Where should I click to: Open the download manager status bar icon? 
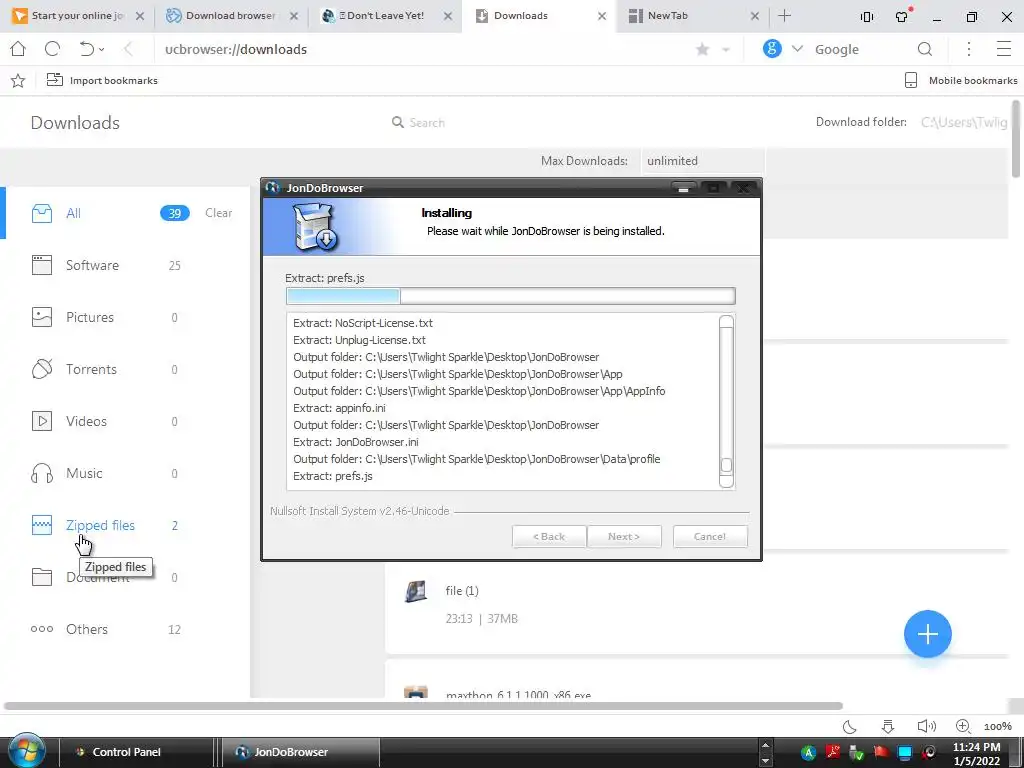(x=888, y=726)
